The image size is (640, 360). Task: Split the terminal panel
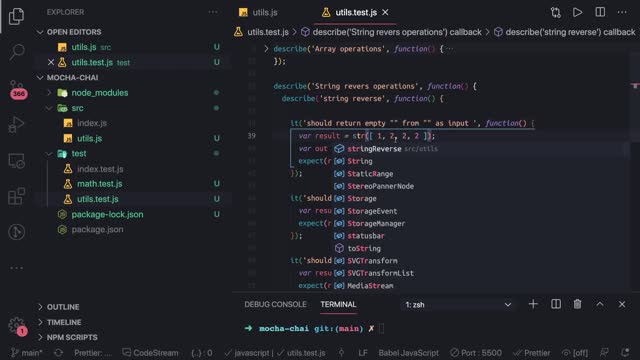click(556, 304)
